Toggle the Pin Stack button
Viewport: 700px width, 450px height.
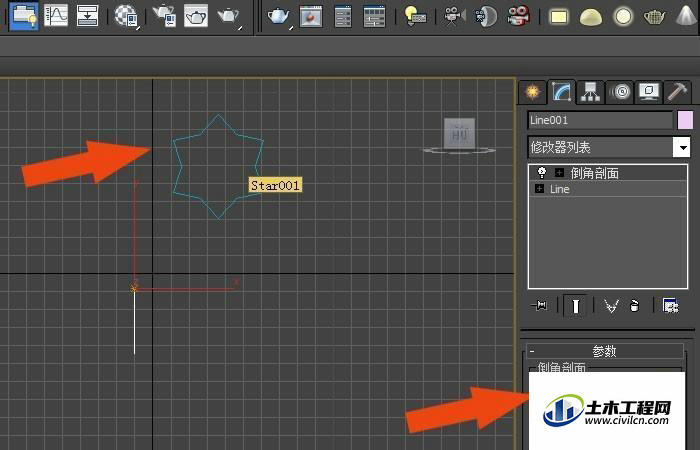[x=540, y=306]
